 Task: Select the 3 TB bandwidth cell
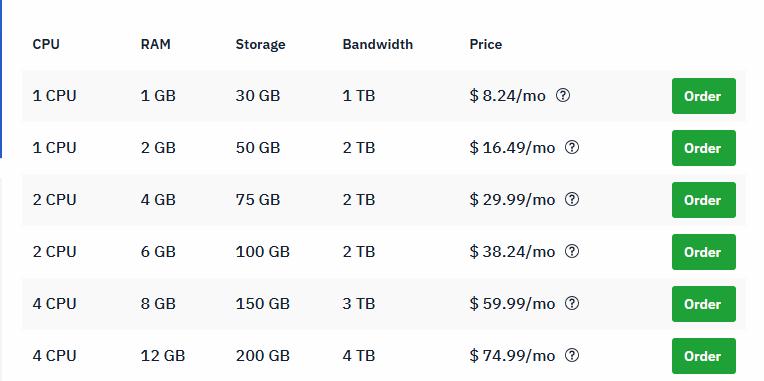[x=359, y=304]
